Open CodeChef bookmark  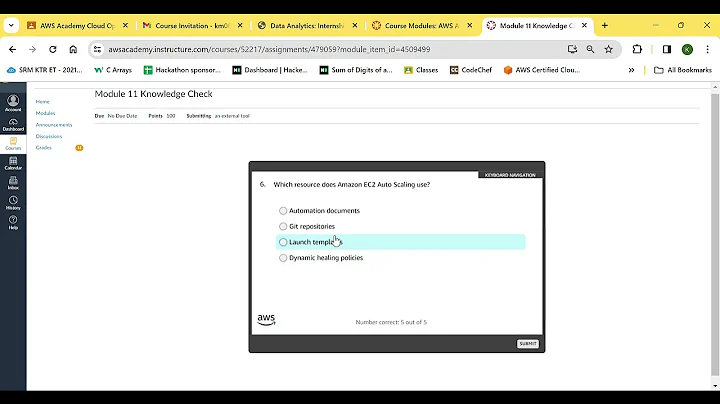pyautogui.click(x=471, y=70)
